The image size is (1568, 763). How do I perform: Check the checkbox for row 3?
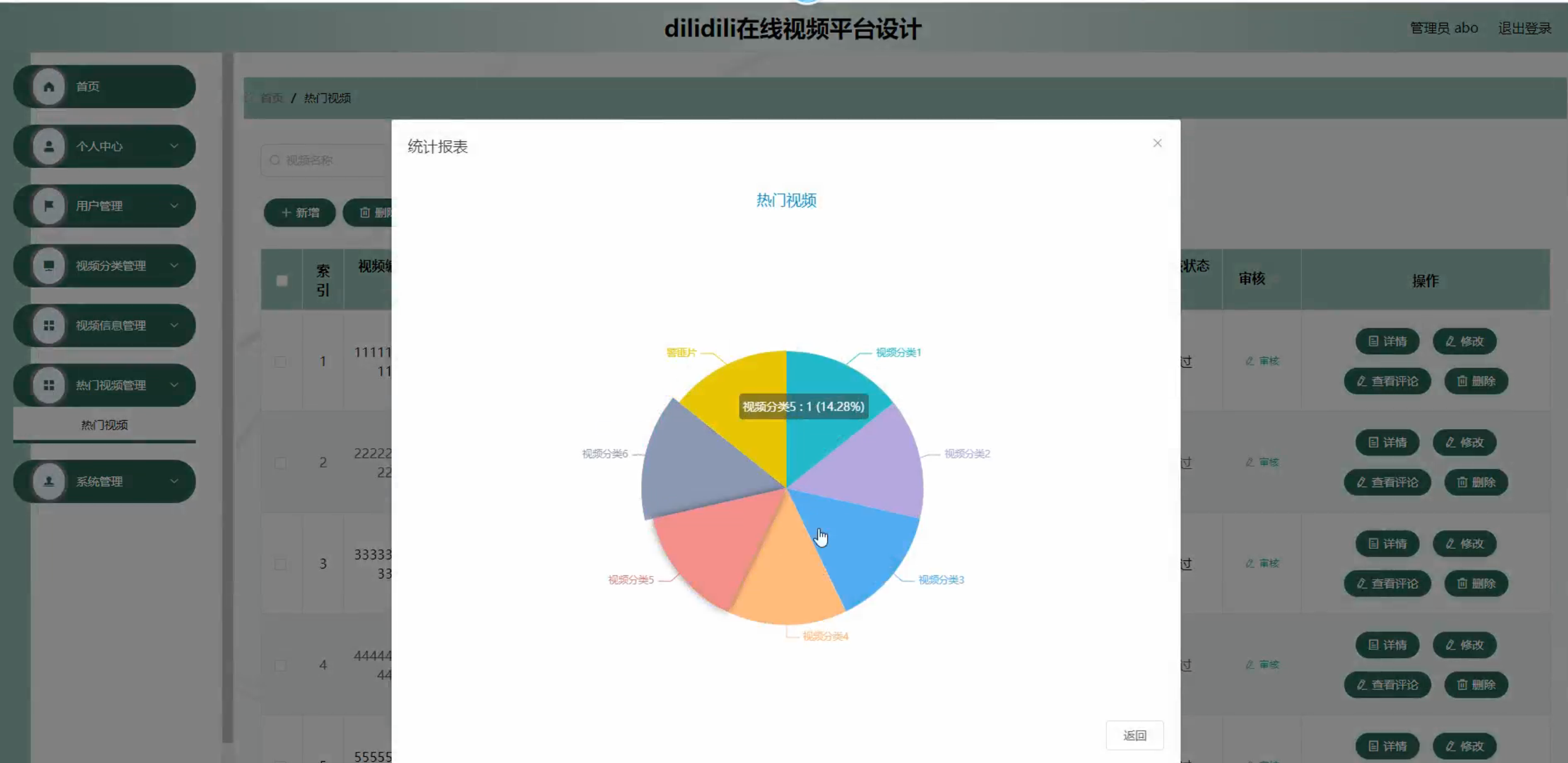280,564
